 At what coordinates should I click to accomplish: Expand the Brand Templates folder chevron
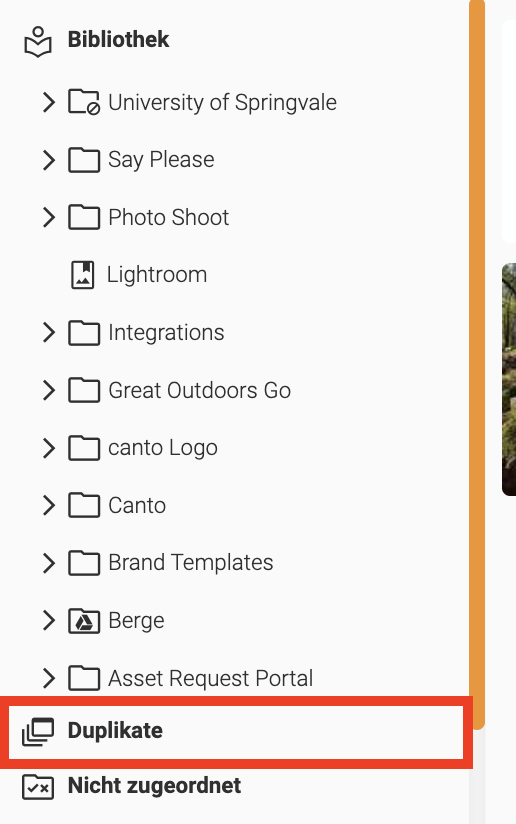49,563
